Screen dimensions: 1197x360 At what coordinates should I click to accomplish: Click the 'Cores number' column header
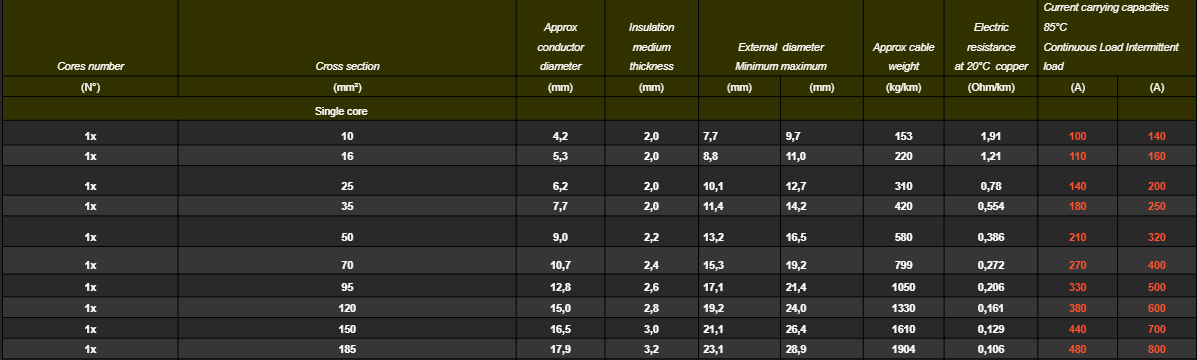point(90,66)
